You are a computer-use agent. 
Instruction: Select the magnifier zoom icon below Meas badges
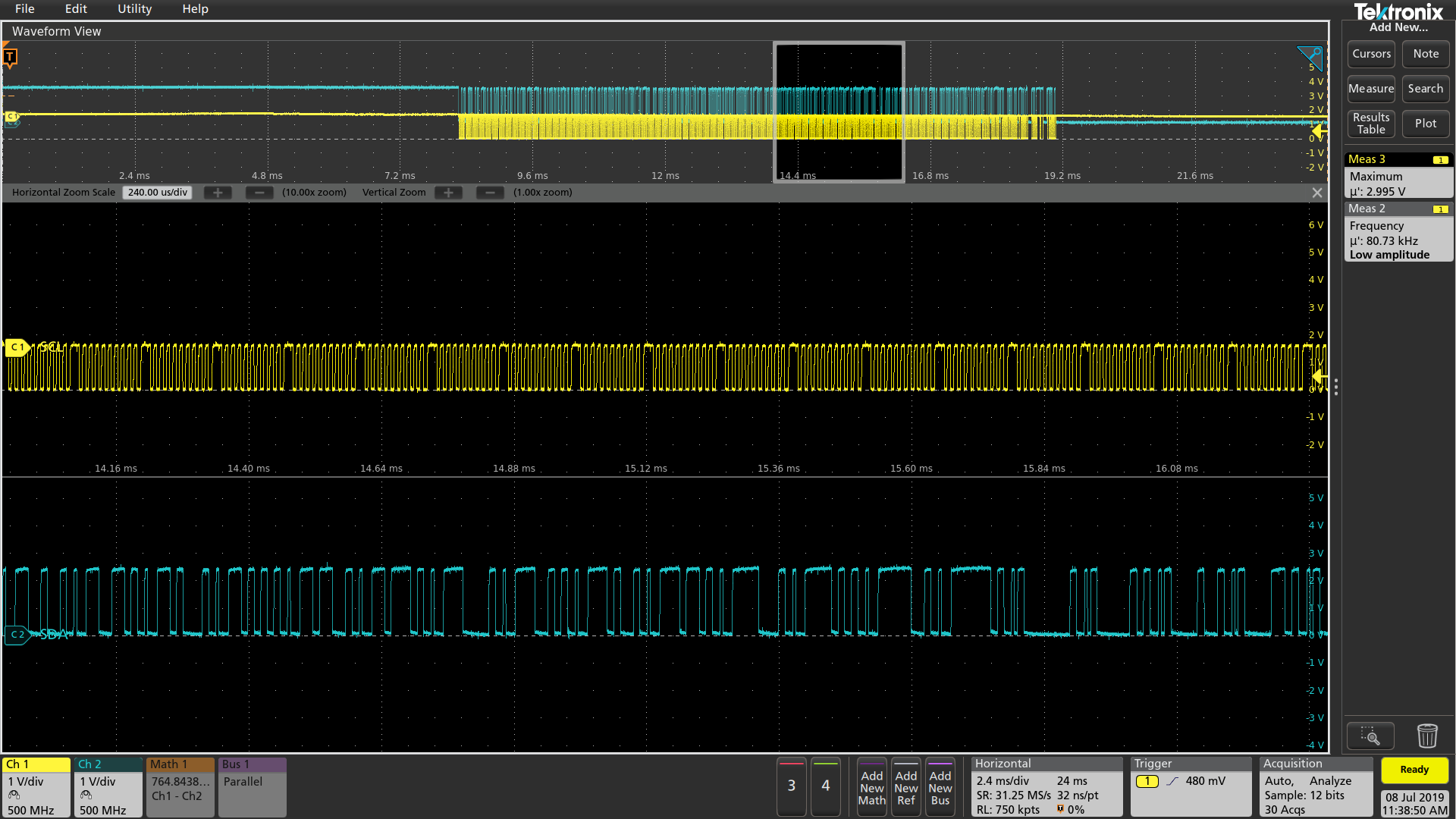click(x=1370, y=735)
